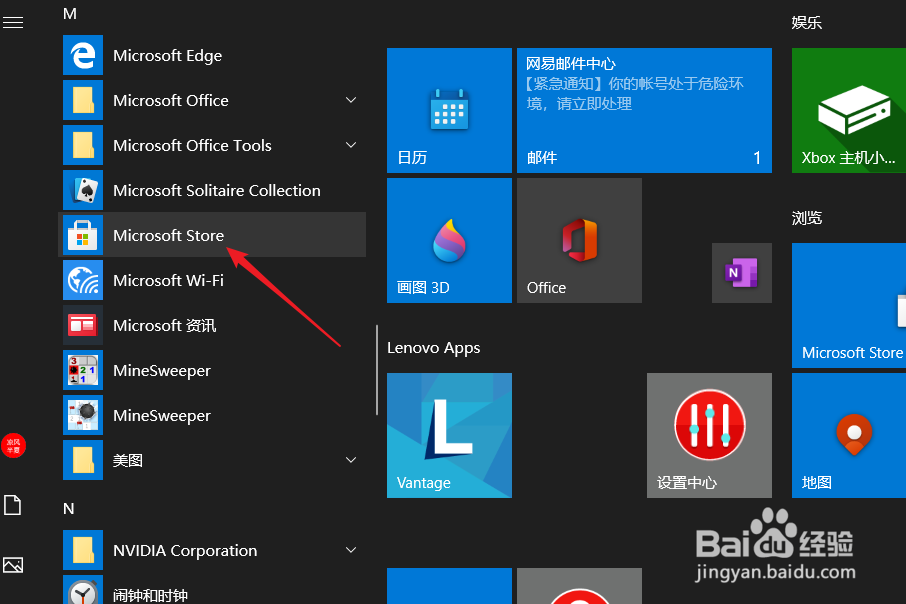The width and height of the screenshot is (906, 604).
Task: Open the 画图 3D tile
Action: coord(449,240)
